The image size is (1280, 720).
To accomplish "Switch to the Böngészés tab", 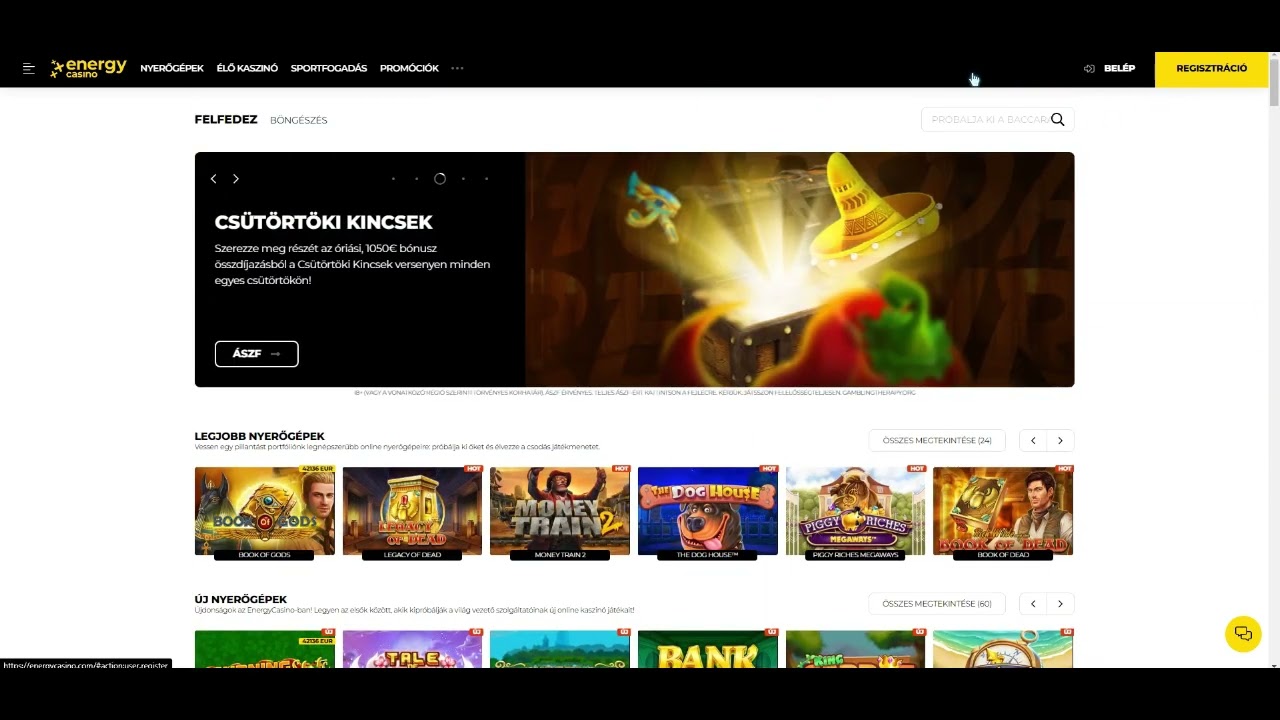I will 298,120.
